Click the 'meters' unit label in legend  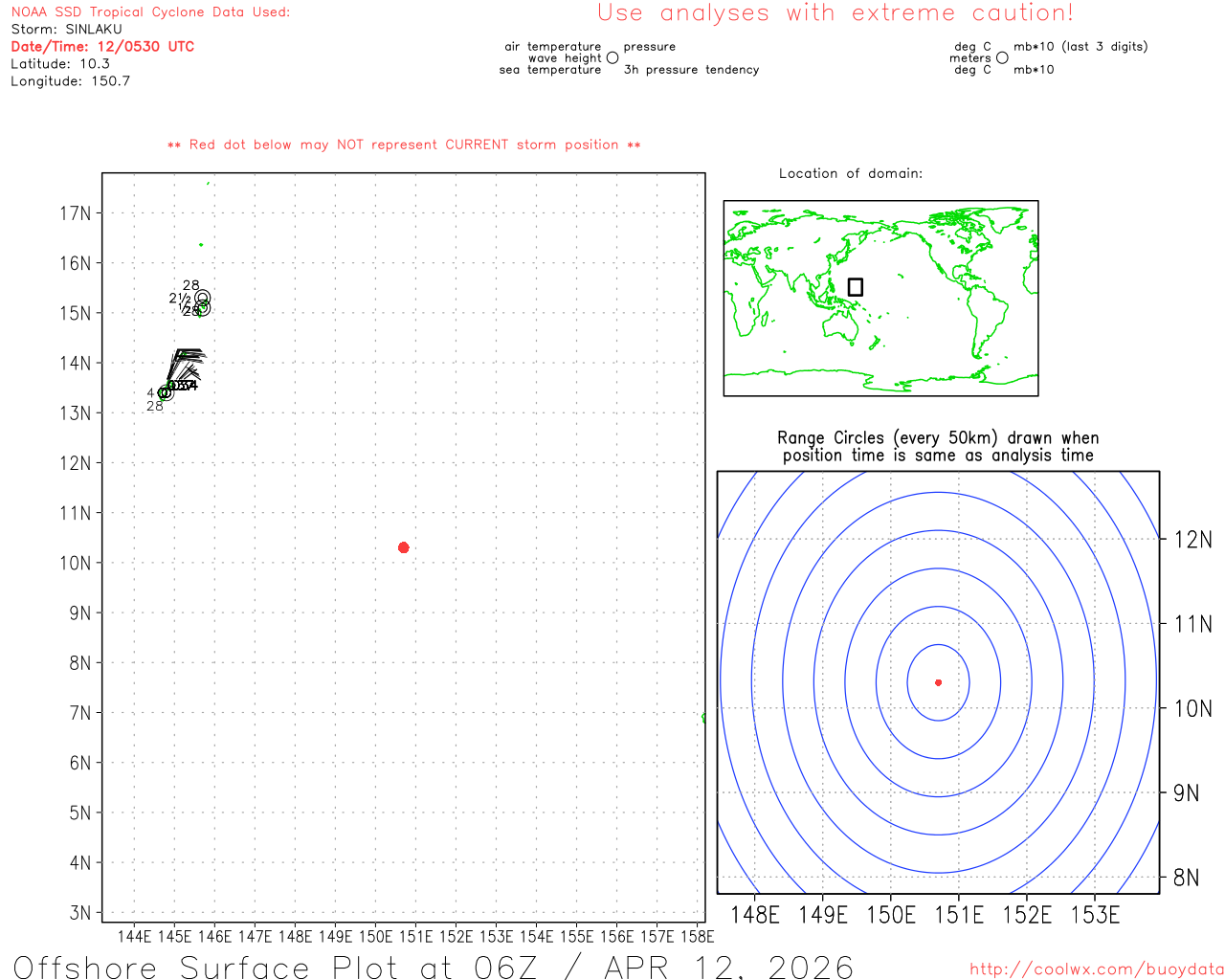pos(970,57)
